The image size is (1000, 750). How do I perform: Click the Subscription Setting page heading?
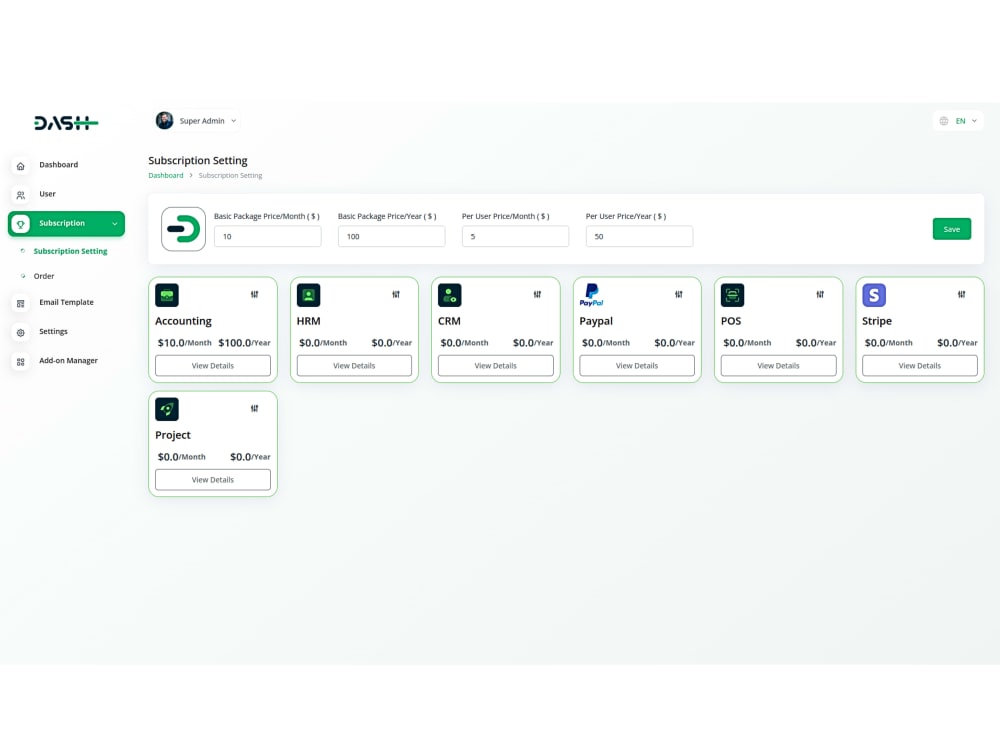(x=198, y=161)
